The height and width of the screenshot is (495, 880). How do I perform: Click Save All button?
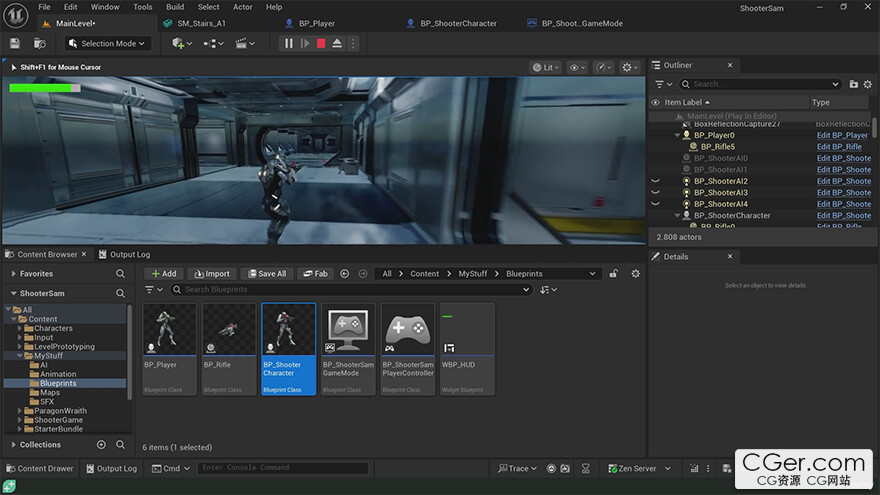click(267, 273)
